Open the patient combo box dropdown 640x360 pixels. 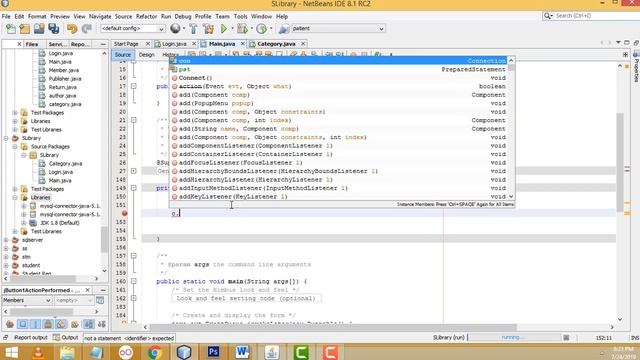click(338, 29)
